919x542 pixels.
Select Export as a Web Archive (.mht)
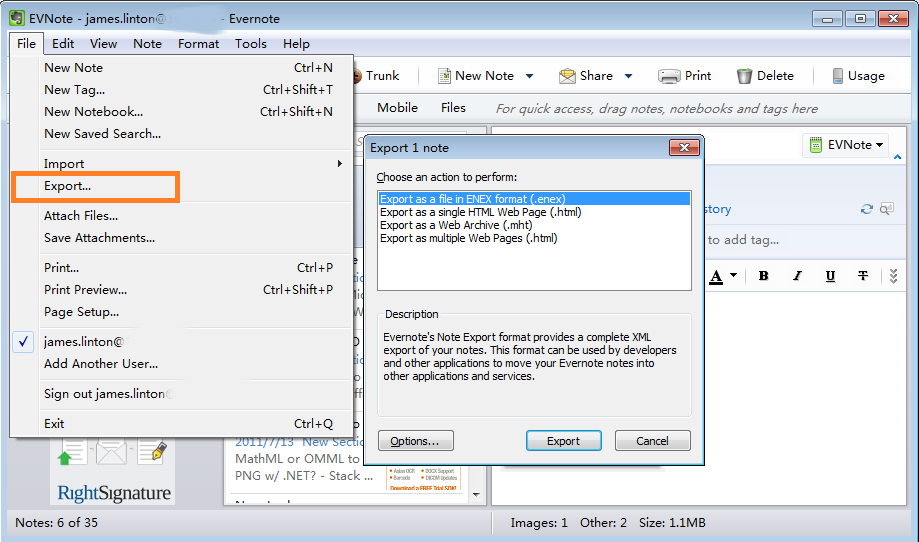coord(534,225)
